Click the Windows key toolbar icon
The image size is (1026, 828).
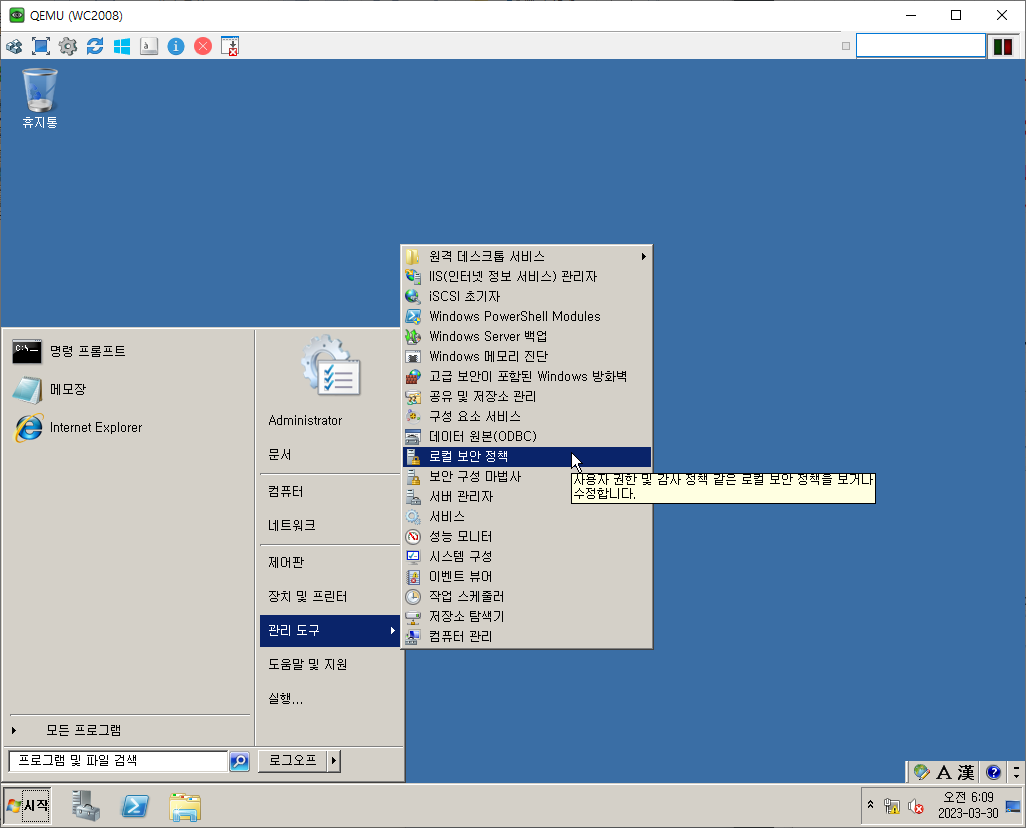pyautogui.click(x=122, y=46)
